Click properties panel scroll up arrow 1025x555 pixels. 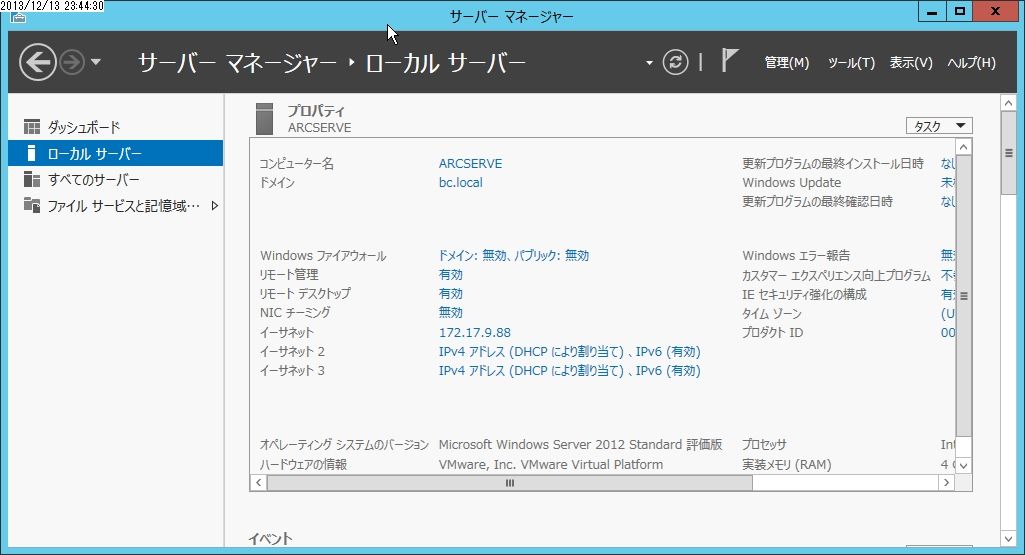click(963, 146)
